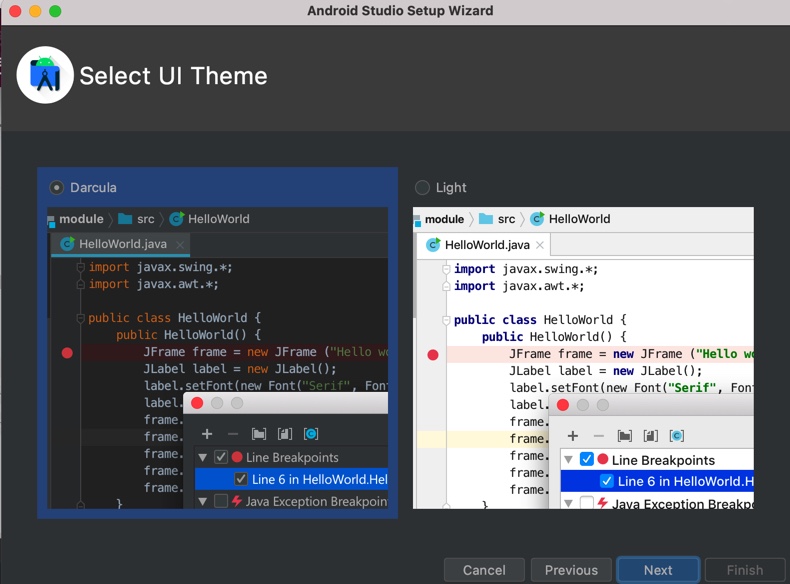790x584 pixels.
Task: Click the Darcula label text
Action: [93, 188]
